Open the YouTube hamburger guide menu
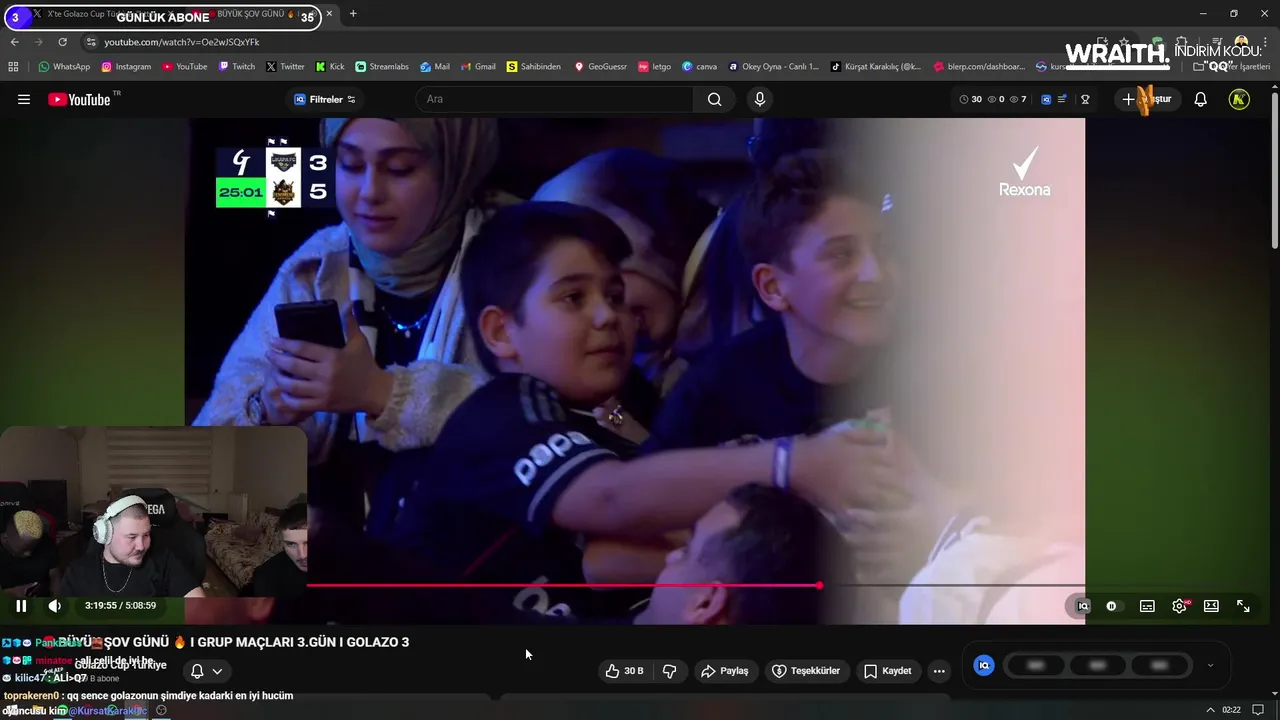 point(24,99)
